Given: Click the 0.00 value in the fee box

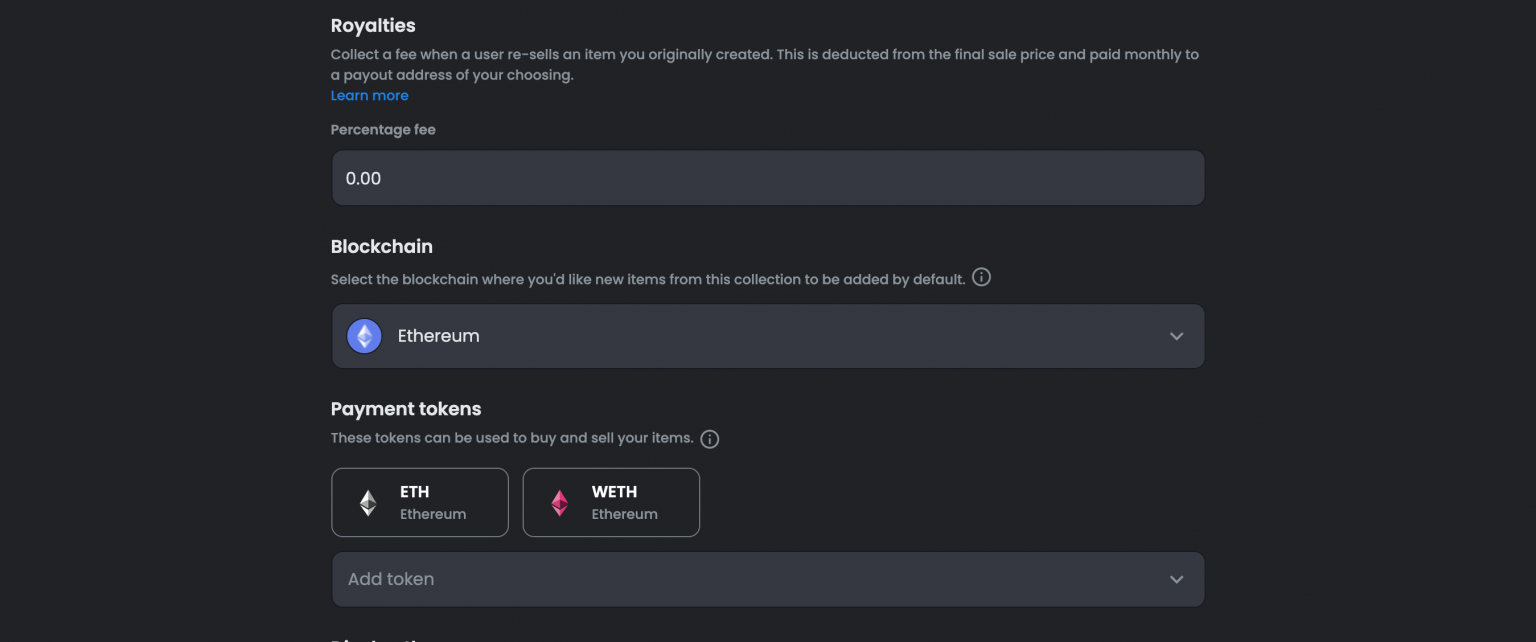Looking at the screenshot, I should (x=362, y=177).
